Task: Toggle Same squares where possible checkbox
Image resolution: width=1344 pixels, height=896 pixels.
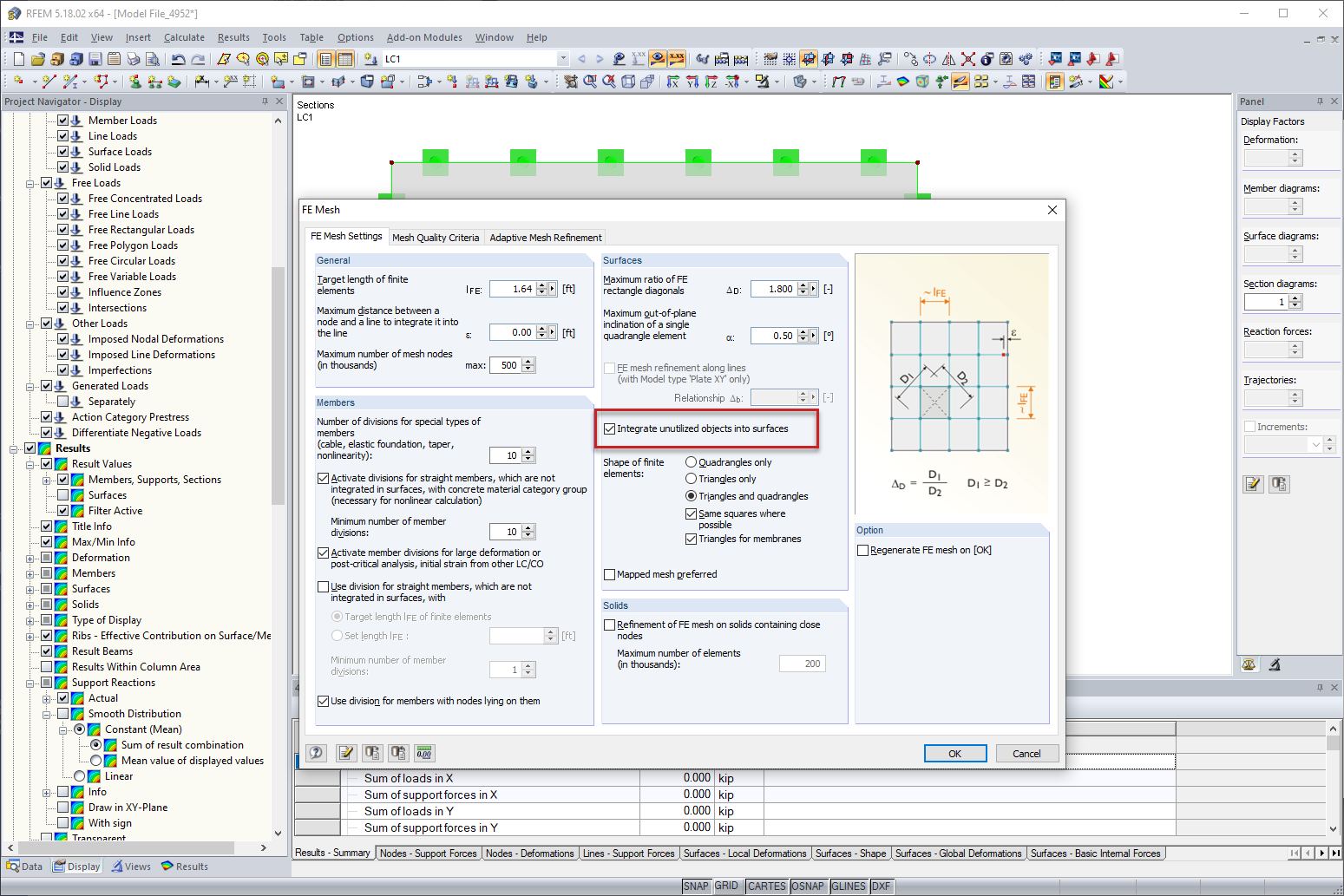Action: point(692,513)
